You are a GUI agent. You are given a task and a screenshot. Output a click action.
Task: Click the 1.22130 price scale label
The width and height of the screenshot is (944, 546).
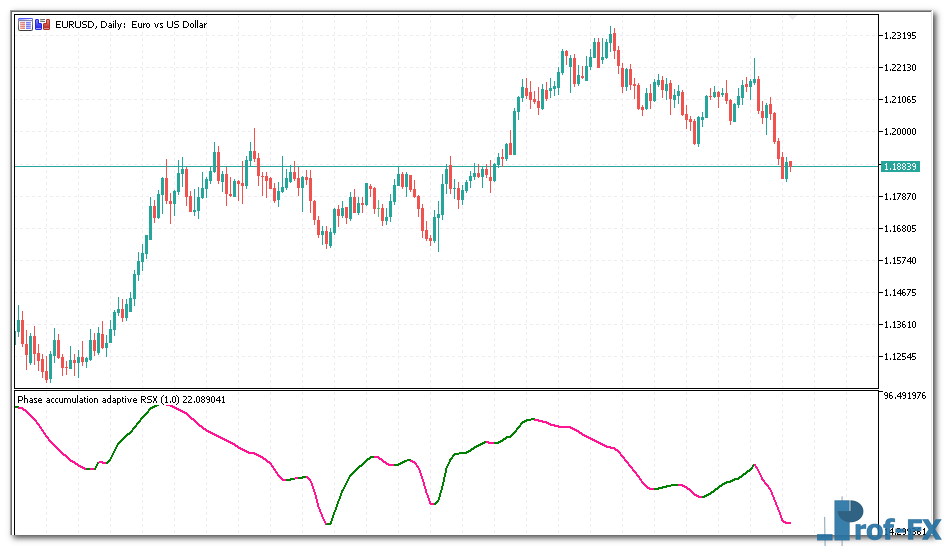[901, 68]
